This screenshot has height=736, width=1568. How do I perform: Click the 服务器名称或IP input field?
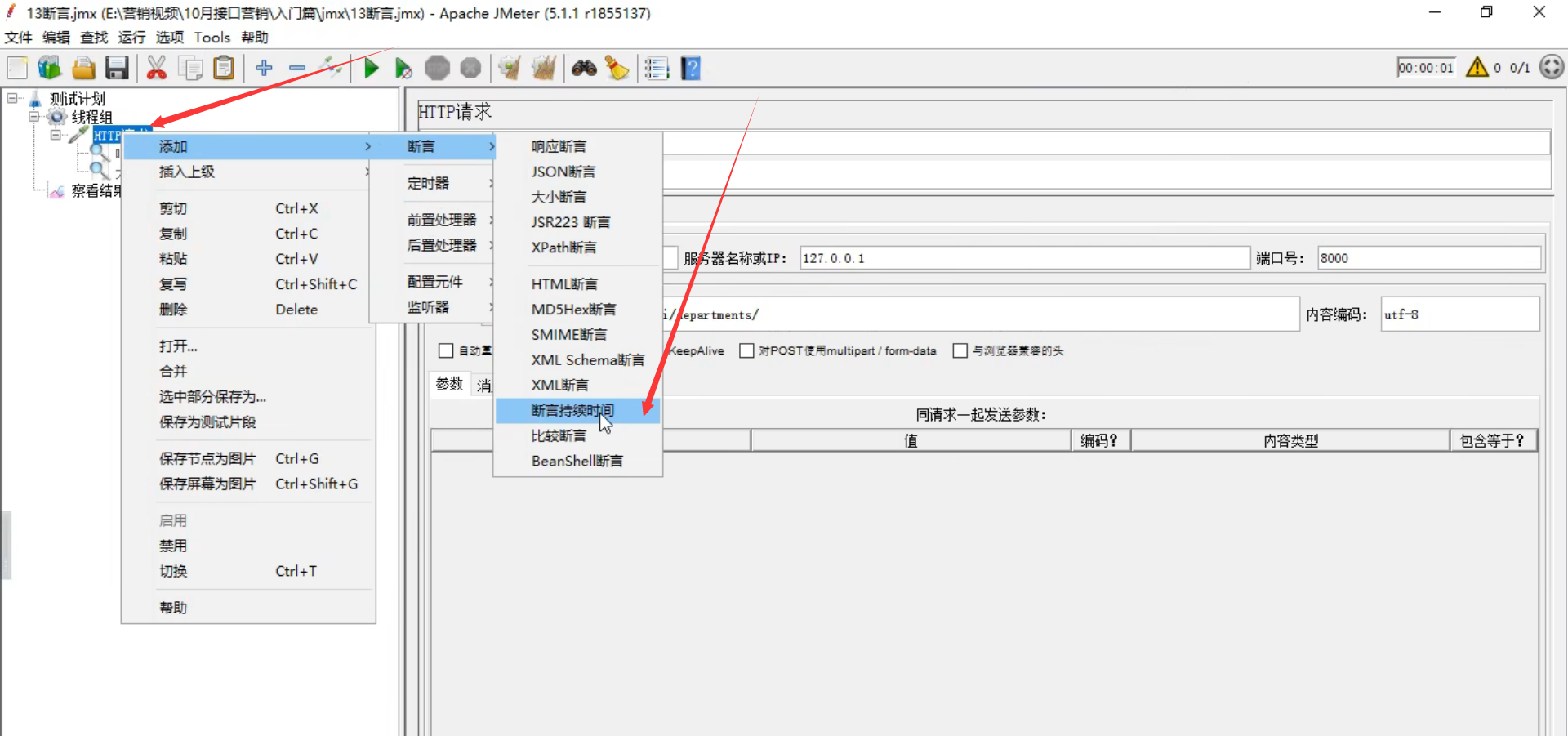[x=1025, y=258]
